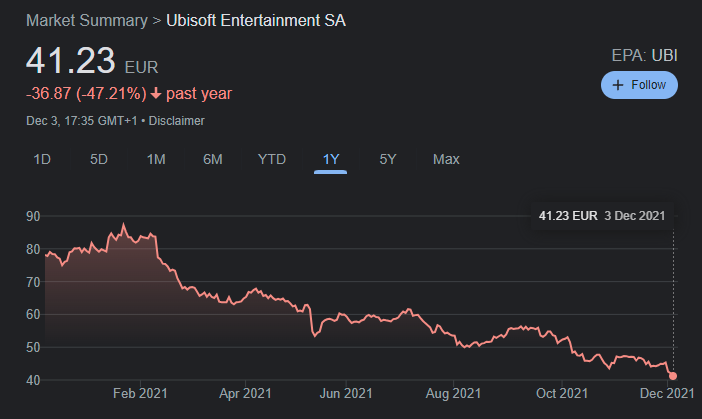
Task: Click the red down arrow next to past year
Action: click(x=156, y=94)
